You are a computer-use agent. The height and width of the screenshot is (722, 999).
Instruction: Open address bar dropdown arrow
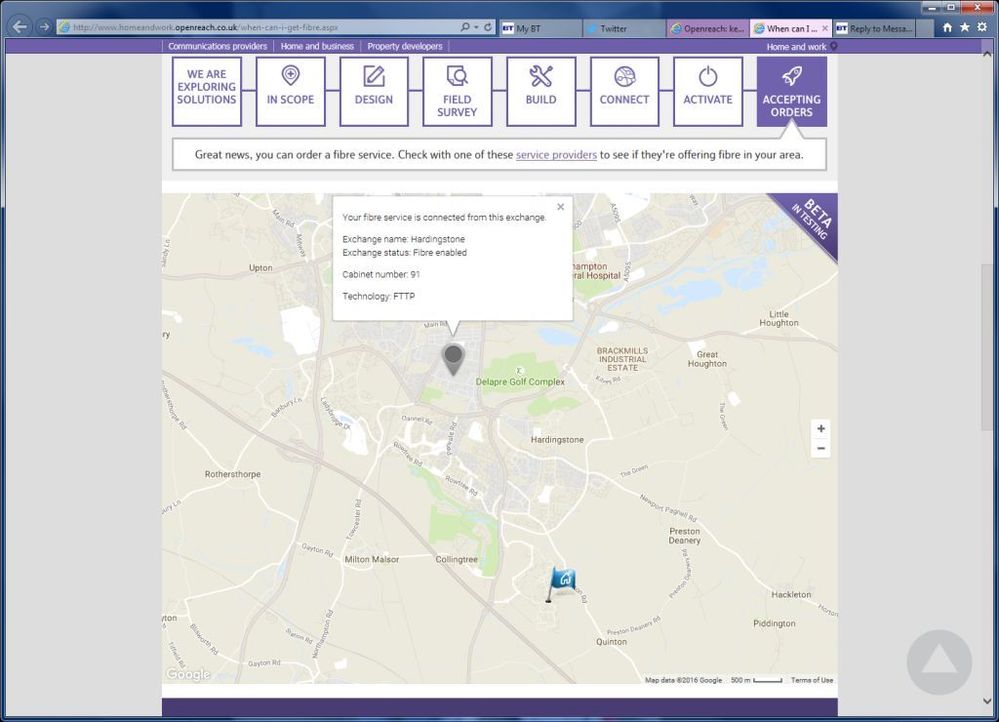tap(476, 27)
